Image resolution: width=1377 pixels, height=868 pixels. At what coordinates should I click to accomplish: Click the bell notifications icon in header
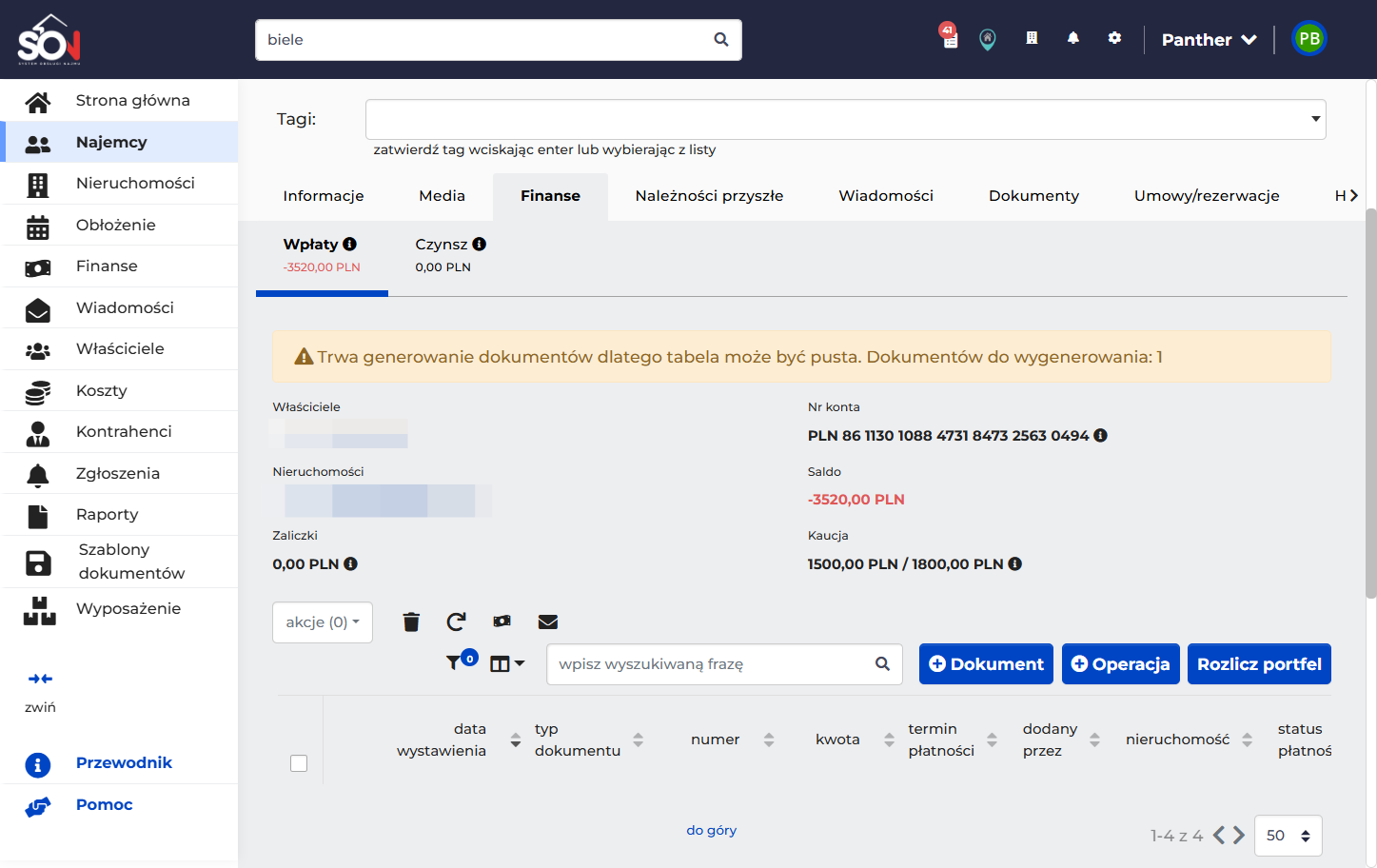[x=1073, y=38]
